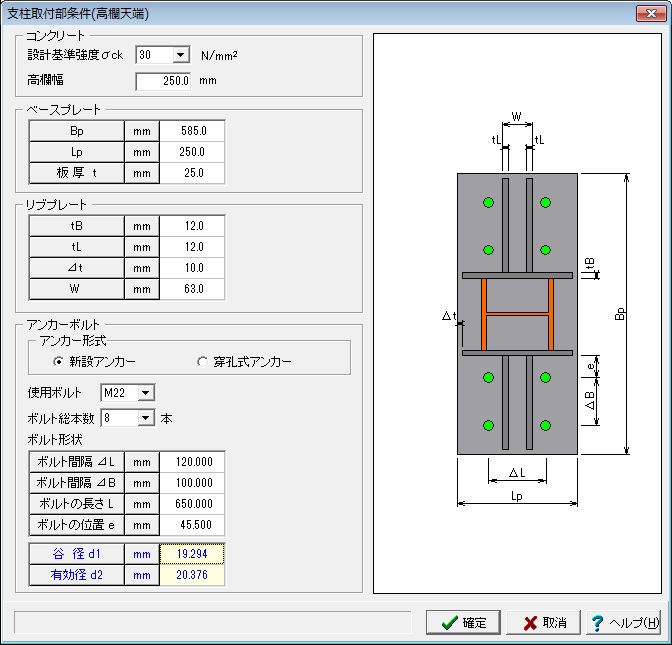Click the Bp dimension label in diagram
Screen dimensions: 672x645
pos(620,314)
